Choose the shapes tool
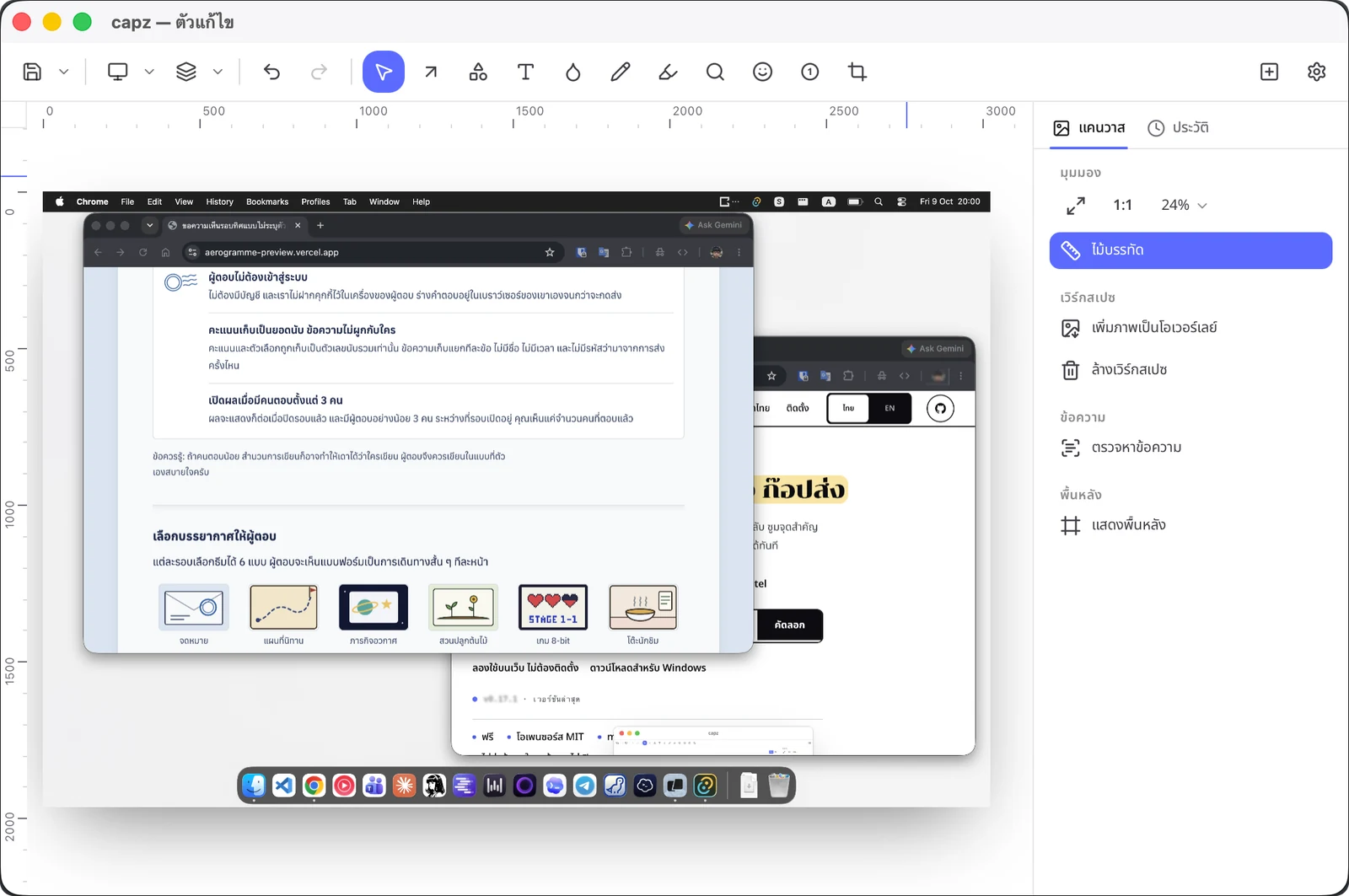 coord(478,72)
